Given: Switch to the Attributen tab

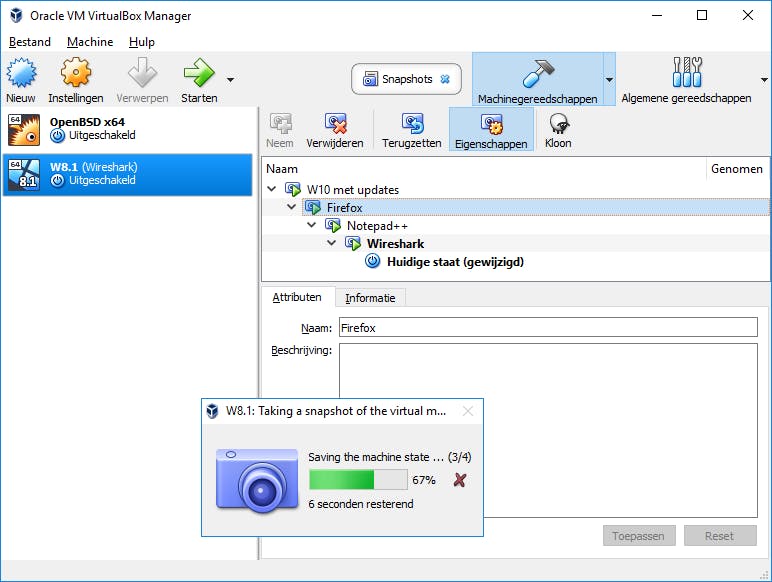Looking at the screenshot, I should pos(297,297).
